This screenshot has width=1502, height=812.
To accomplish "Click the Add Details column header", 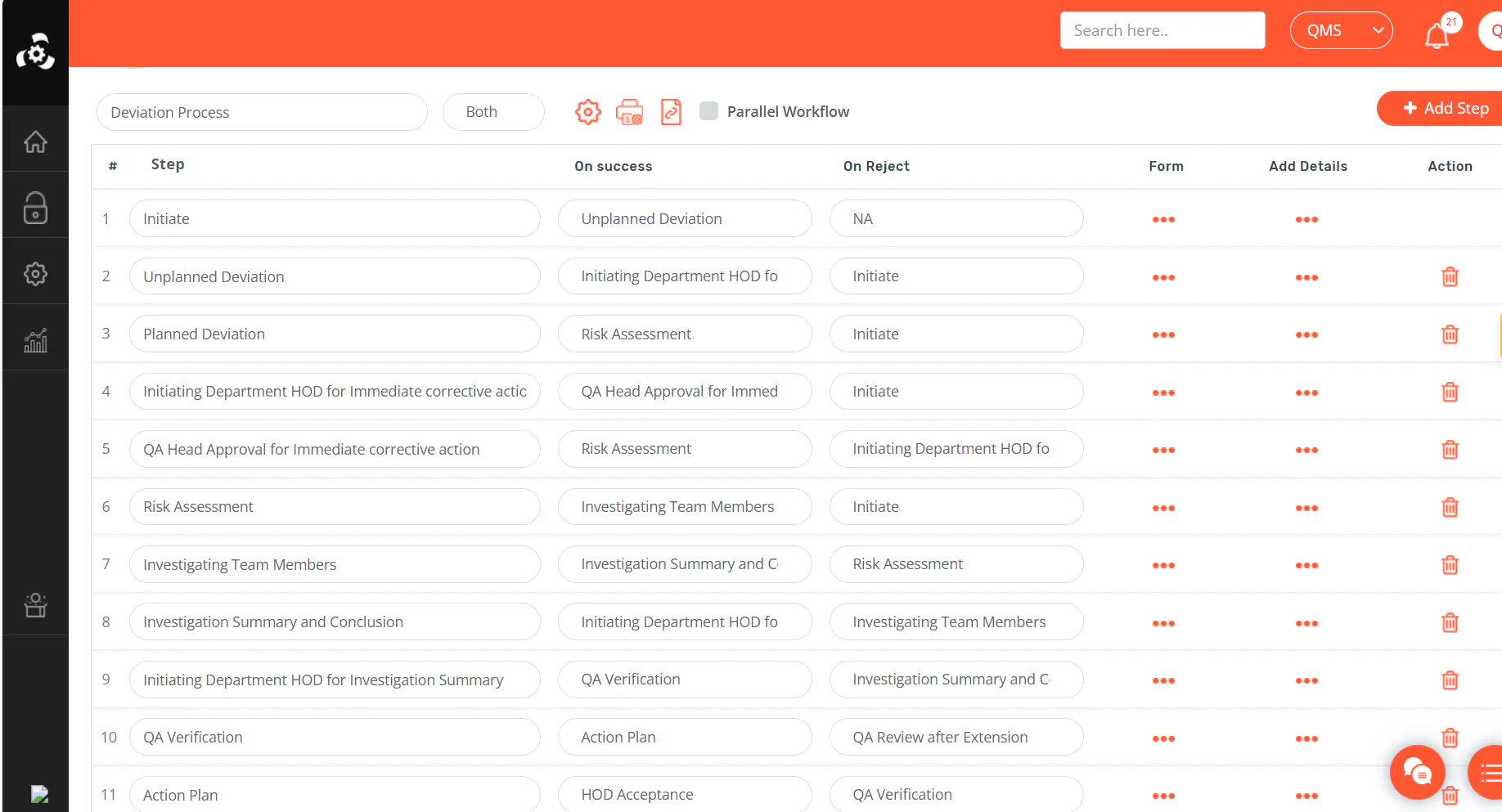I will [x=1308, y=166].
